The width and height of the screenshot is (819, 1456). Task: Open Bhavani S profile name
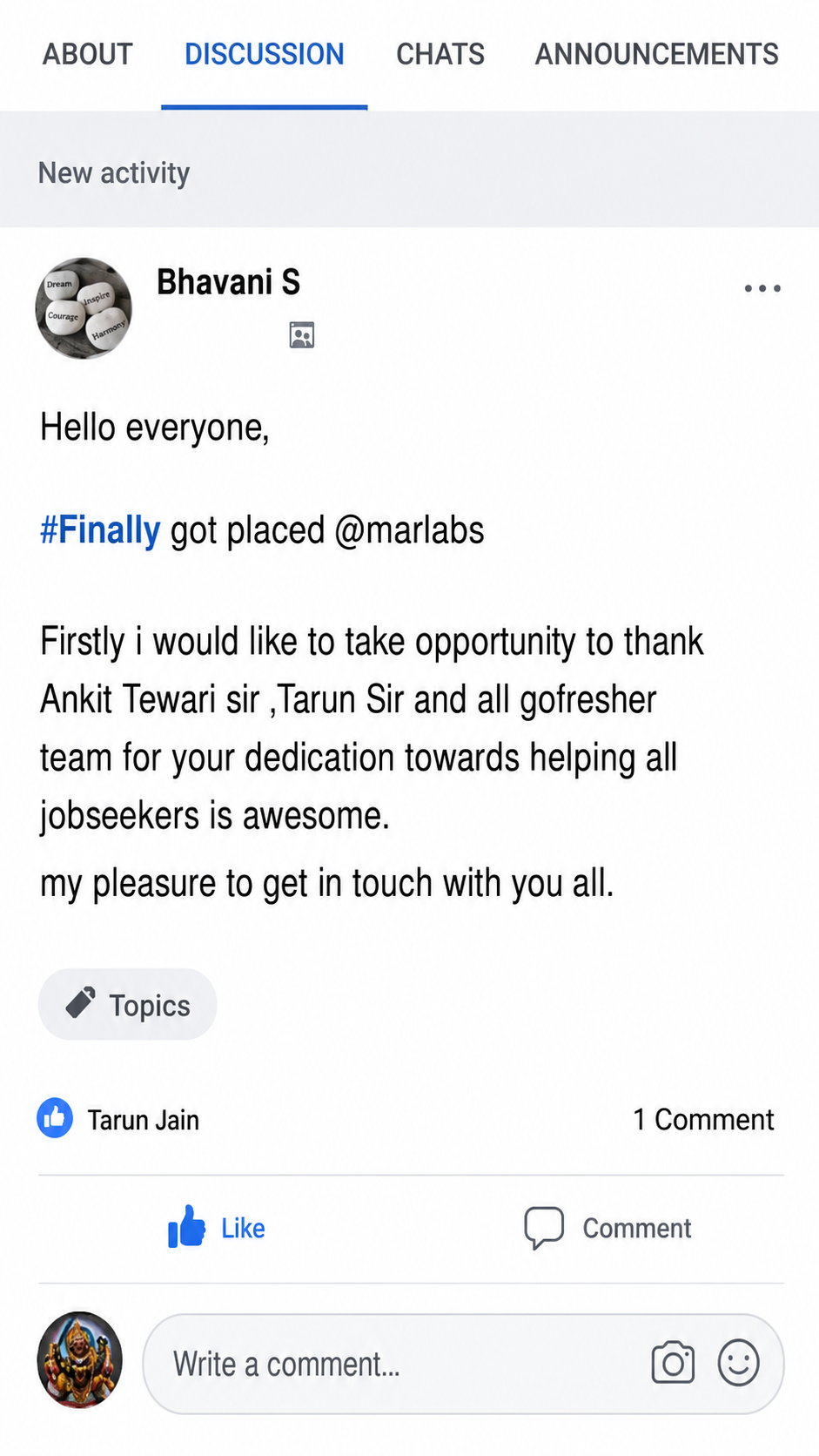tap(229, 282)
